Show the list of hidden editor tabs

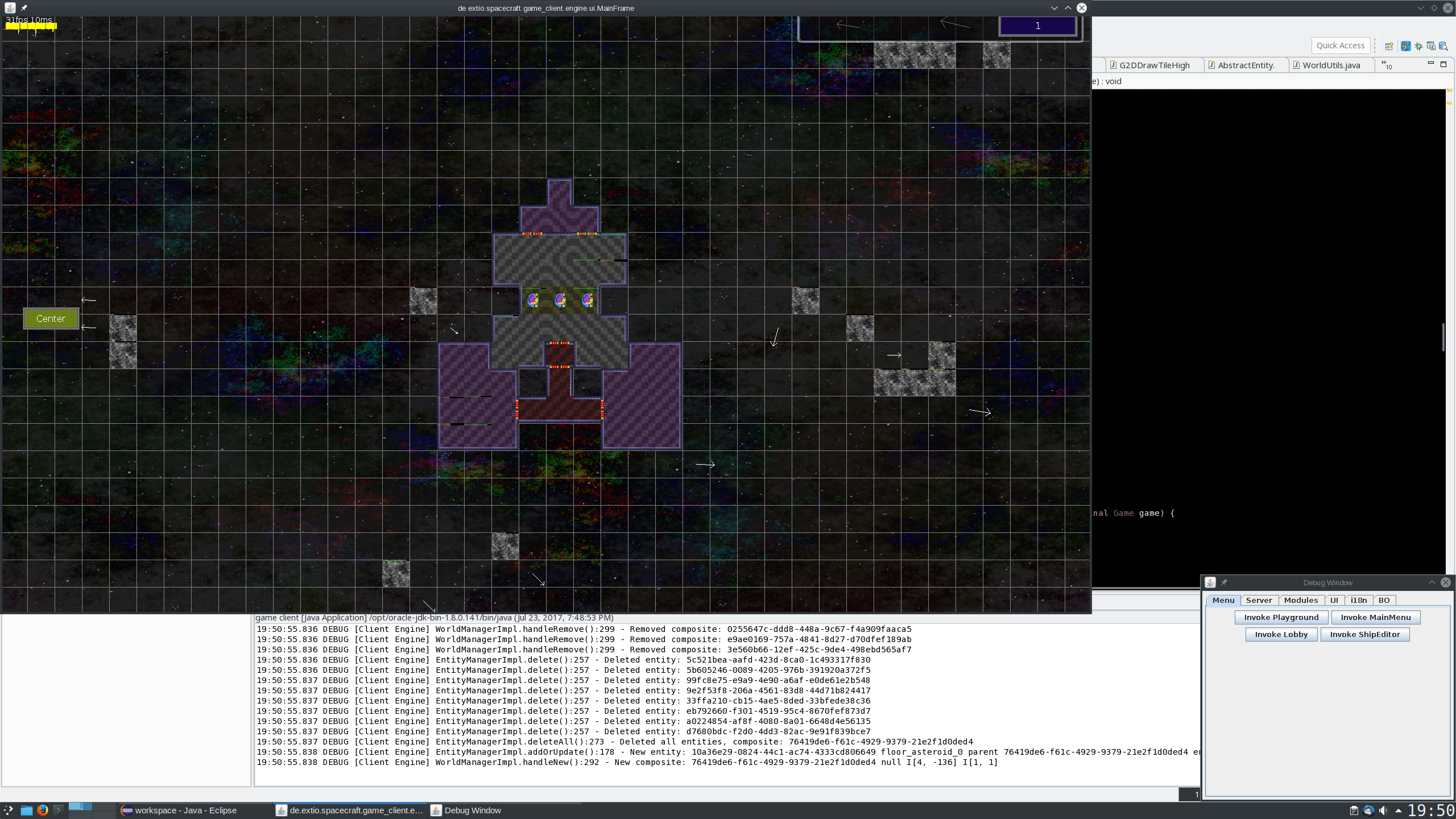tap(1387, 65)
